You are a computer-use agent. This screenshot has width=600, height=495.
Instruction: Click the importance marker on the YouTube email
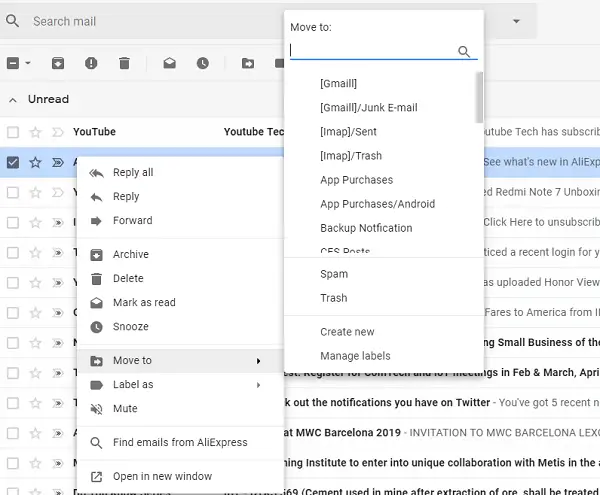(x=58, y=132)
